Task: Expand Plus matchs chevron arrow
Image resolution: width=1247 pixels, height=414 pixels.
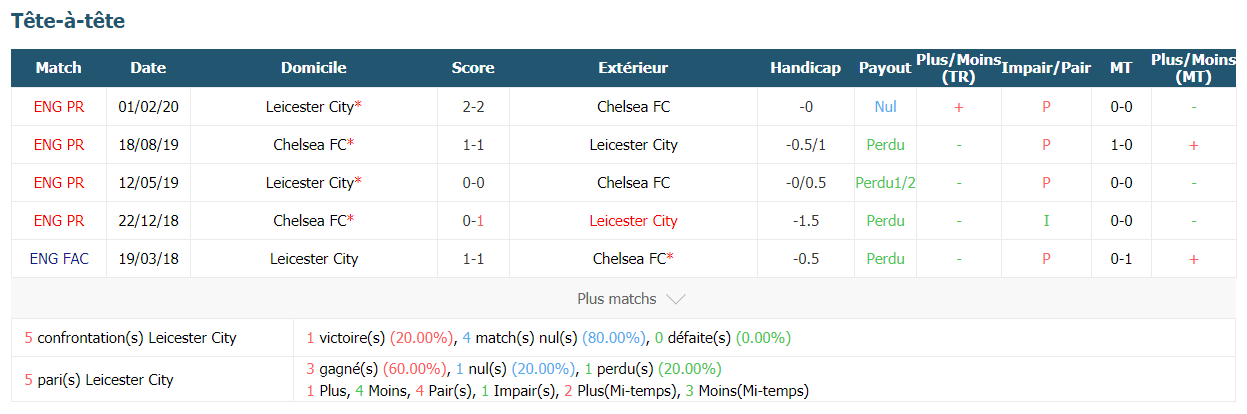Action: pos(675,299)
